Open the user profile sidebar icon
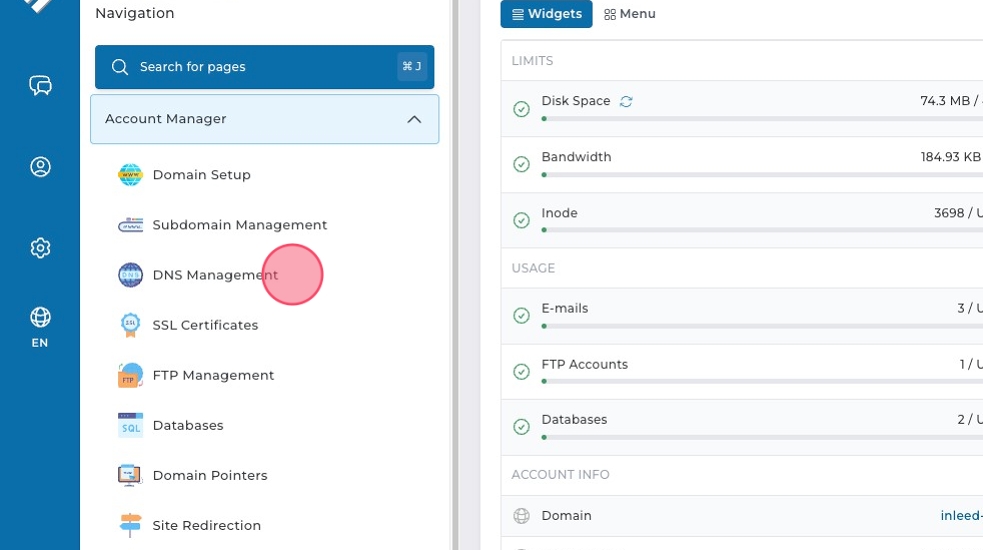Image resolution: width=983 pixels, height=550 pixels. point(40,167)
